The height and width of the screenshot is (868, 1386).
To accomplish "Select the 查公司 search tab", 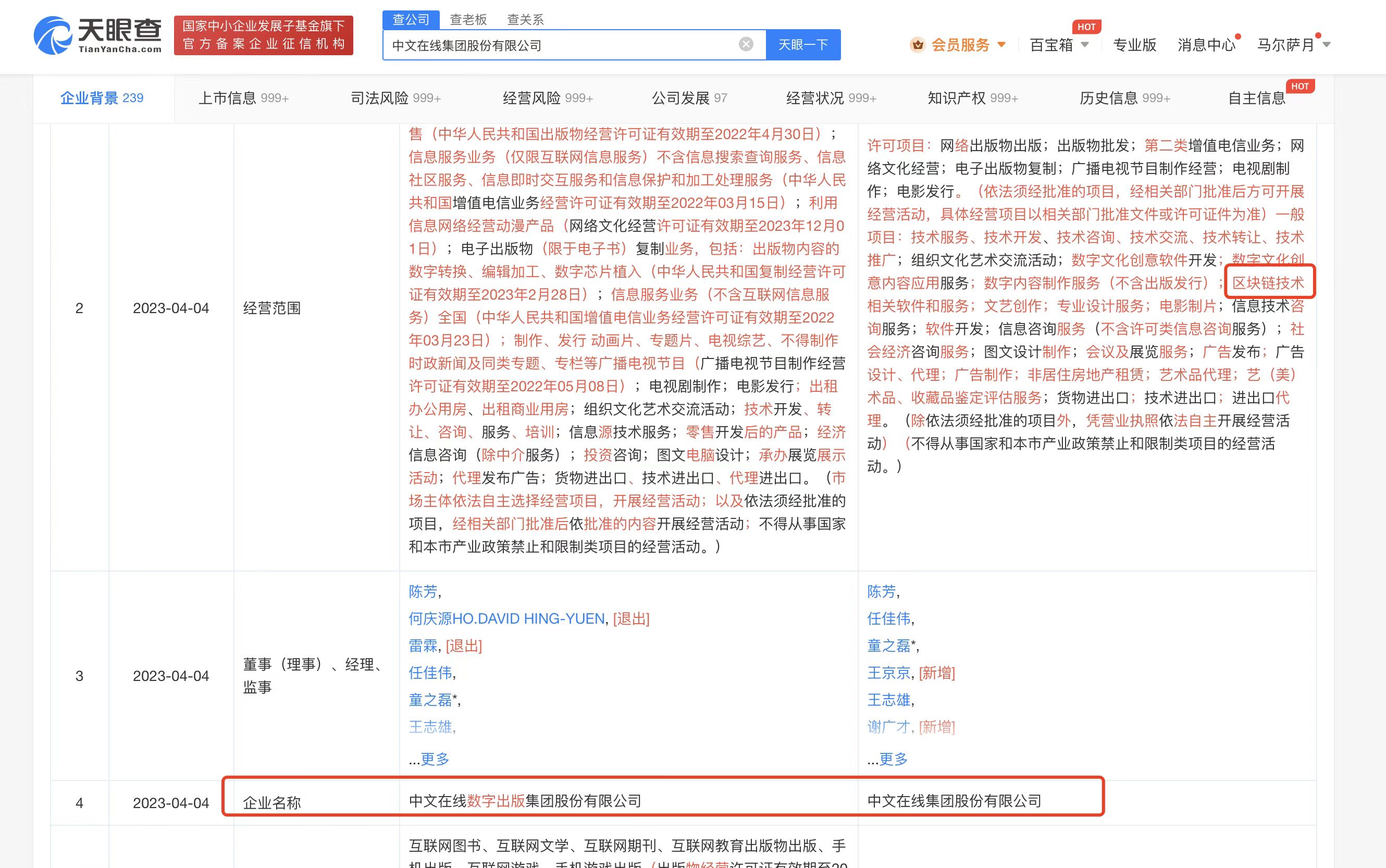I will click(x=411, y=19).
